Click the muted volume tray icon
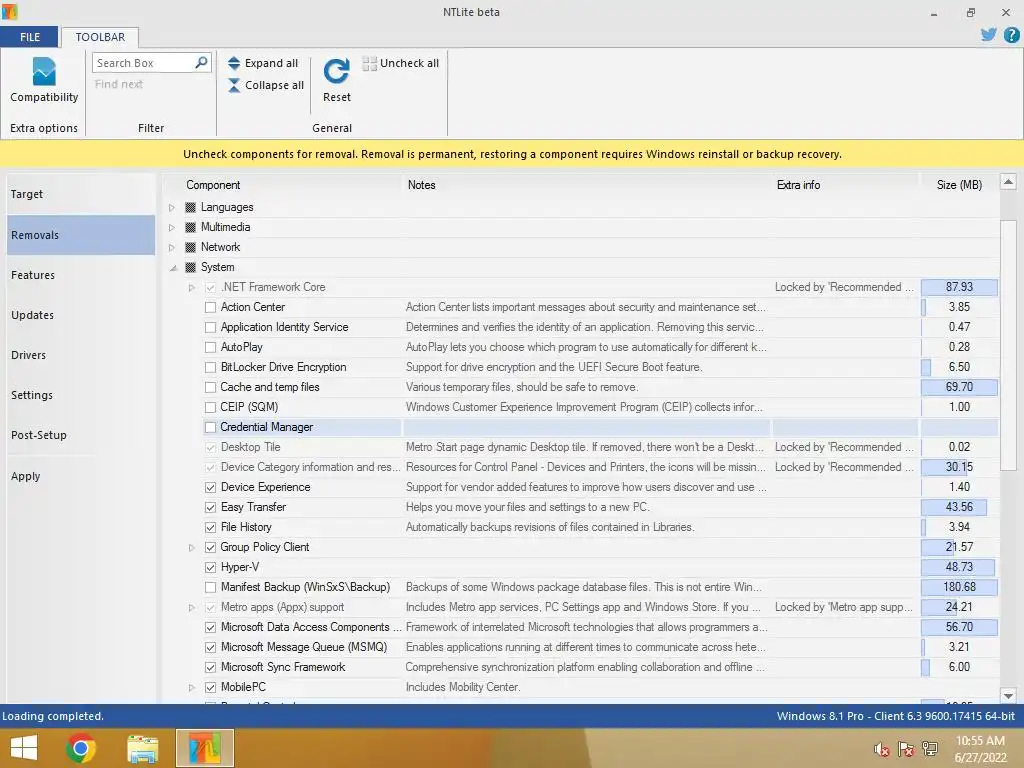This screenshot has height=768, width=1024. 882,749
